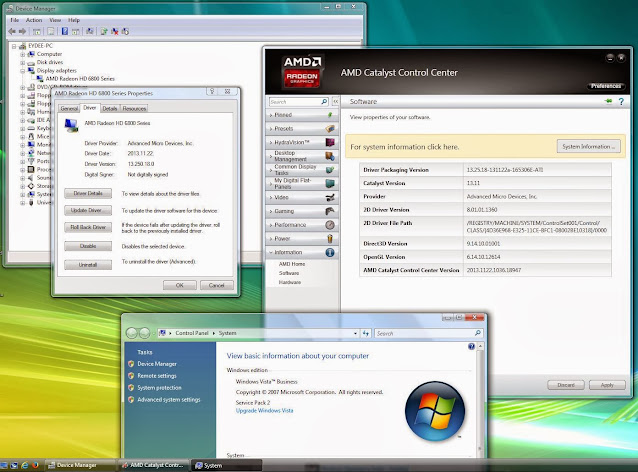Click the help icon in System window
The width and height of the screenshot is (638, 472).
tap(471, 347)
